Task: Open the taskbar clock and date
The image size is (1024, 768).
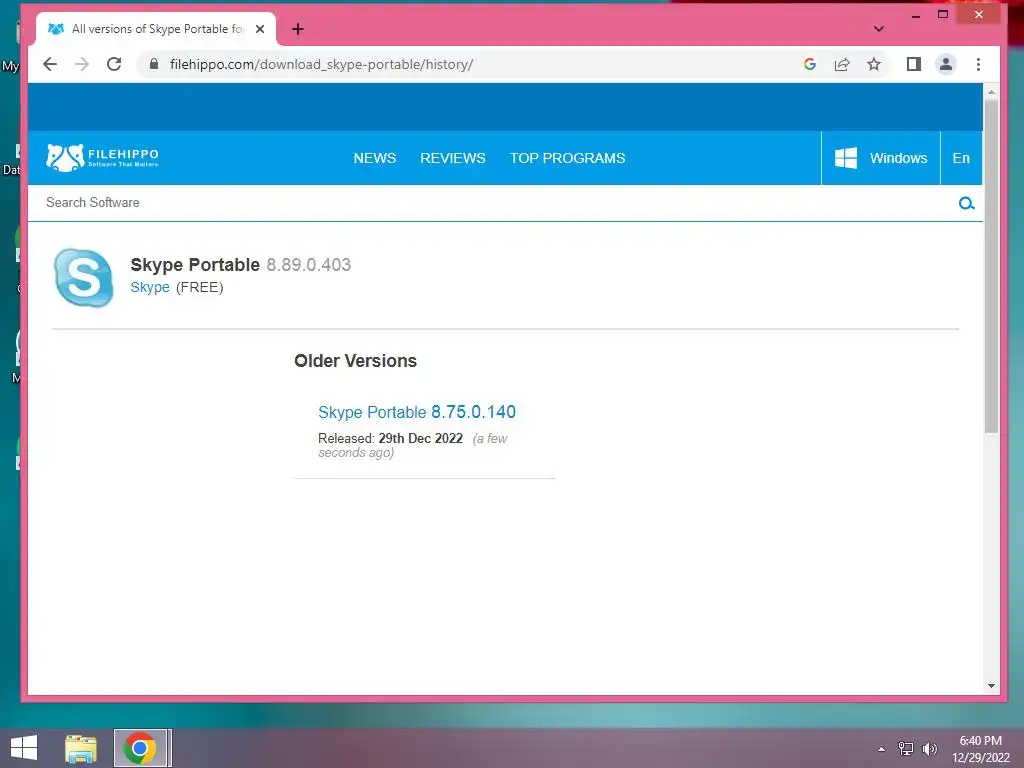Action: point(980,749)
